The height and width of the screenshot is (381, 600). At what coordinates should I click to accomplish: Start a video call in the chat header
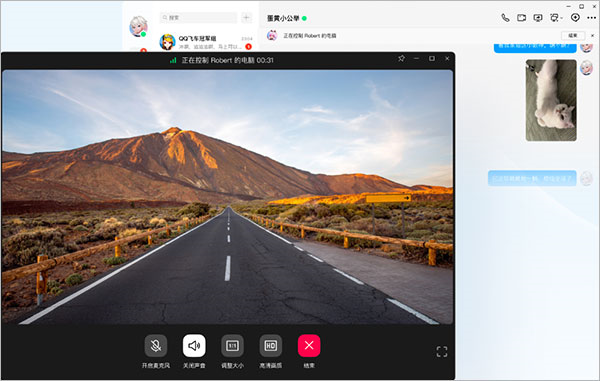521,18
